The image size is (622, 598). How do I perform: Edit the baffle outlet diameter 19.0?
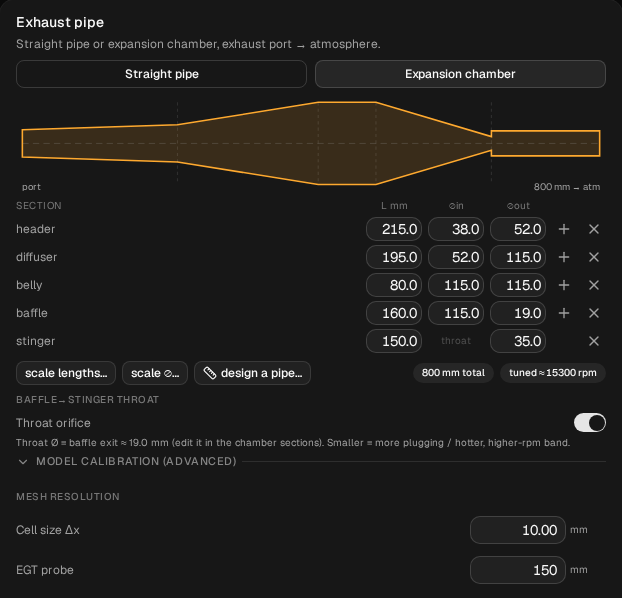point(518,313)
